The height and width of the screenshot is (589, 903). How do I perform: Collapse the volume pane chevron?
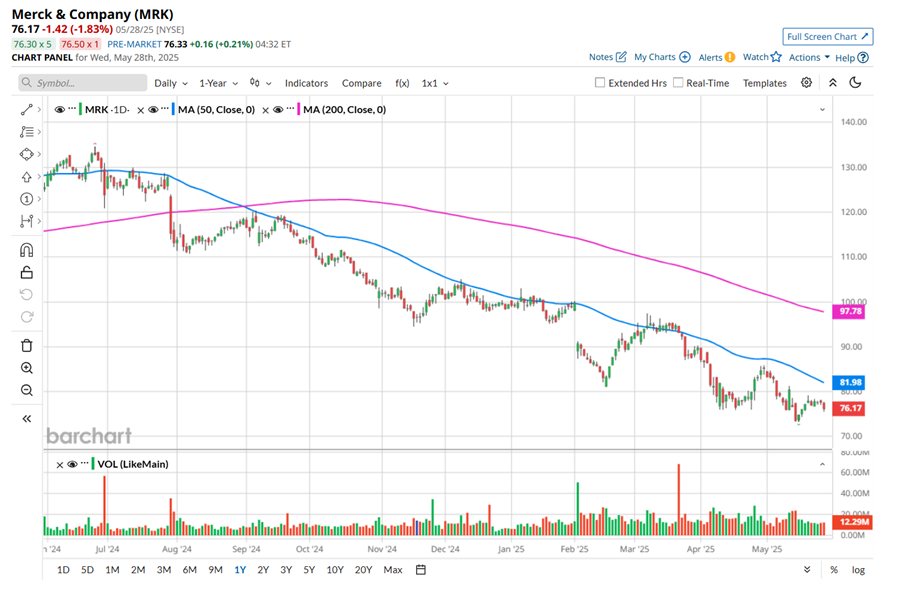[822, 464]
